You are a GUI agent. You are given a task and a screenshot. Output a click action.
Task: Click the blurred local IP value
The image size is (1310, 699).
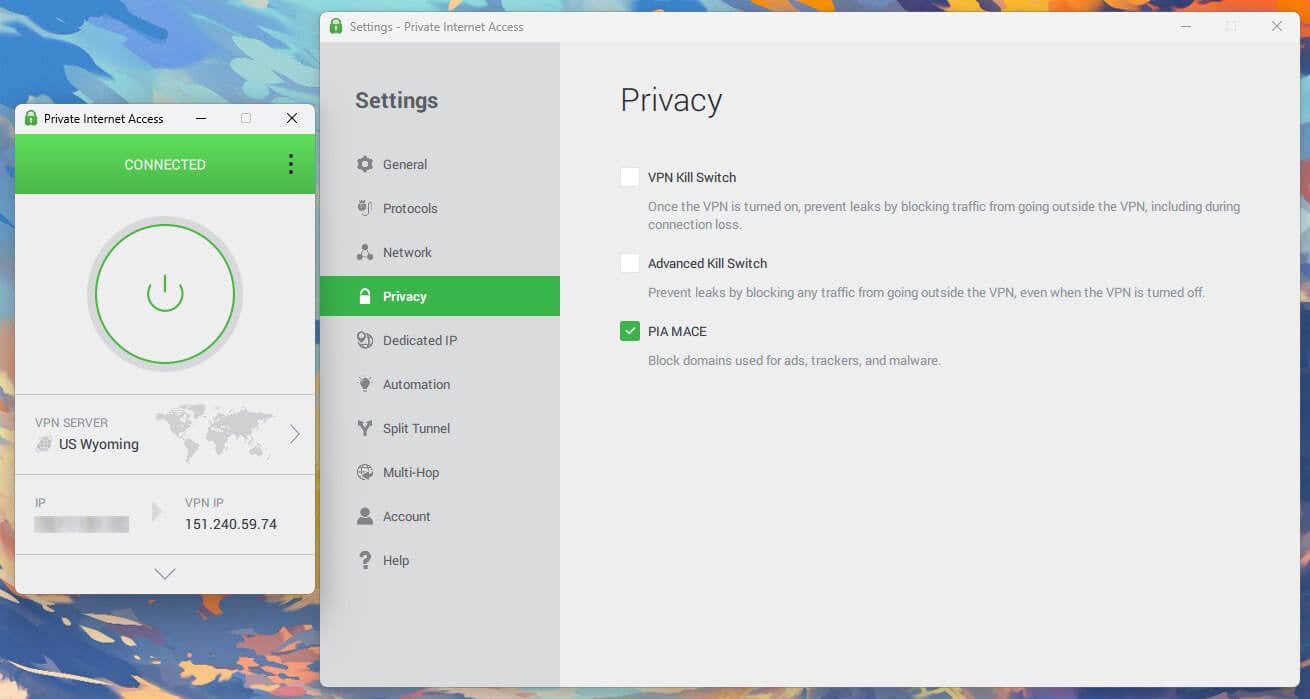pyautogui.click(x=82, y=524)
